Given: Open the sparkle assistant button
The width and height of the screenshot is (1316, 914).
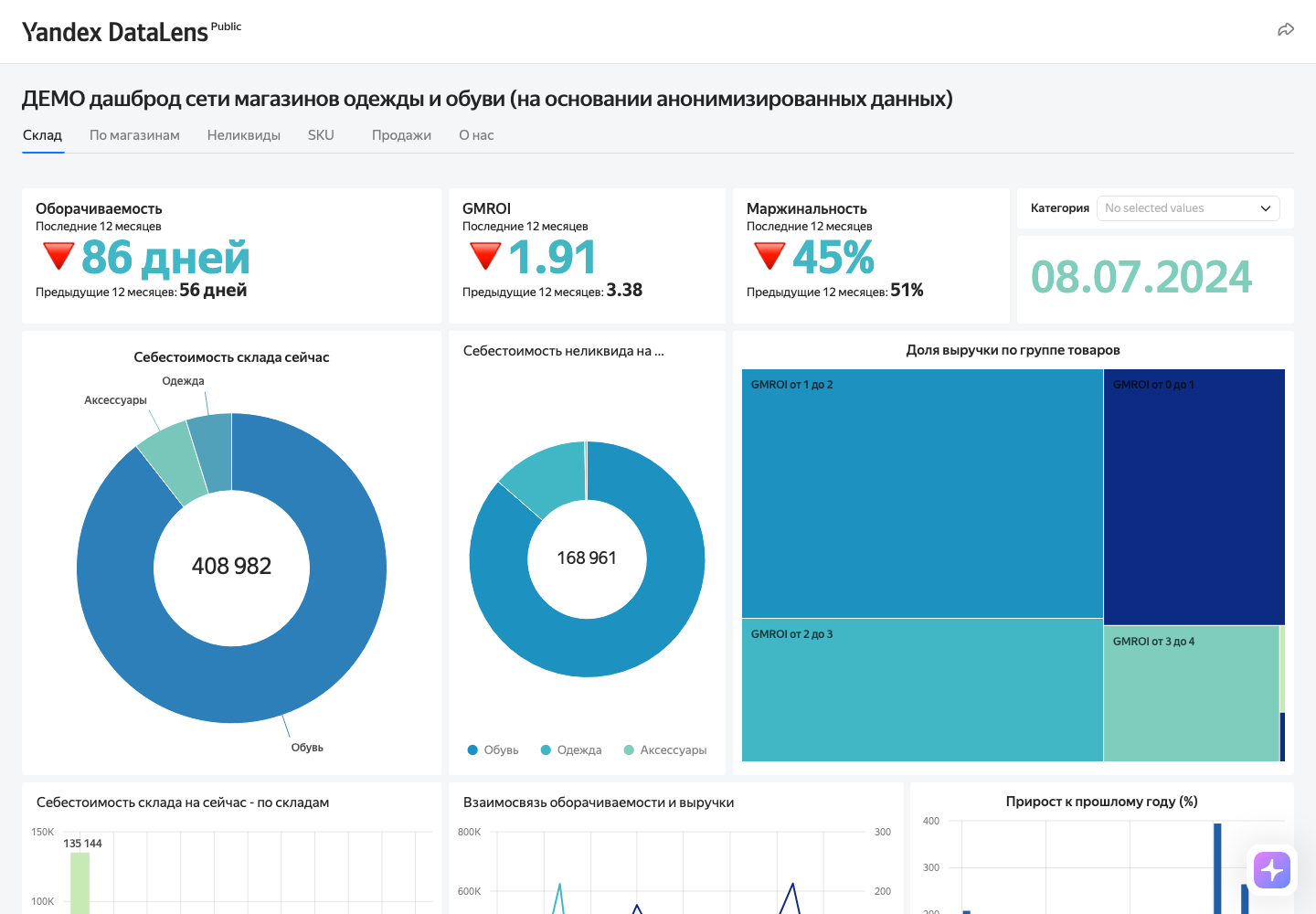Looking at the screenshot, I should click(x=1272, y=870).
